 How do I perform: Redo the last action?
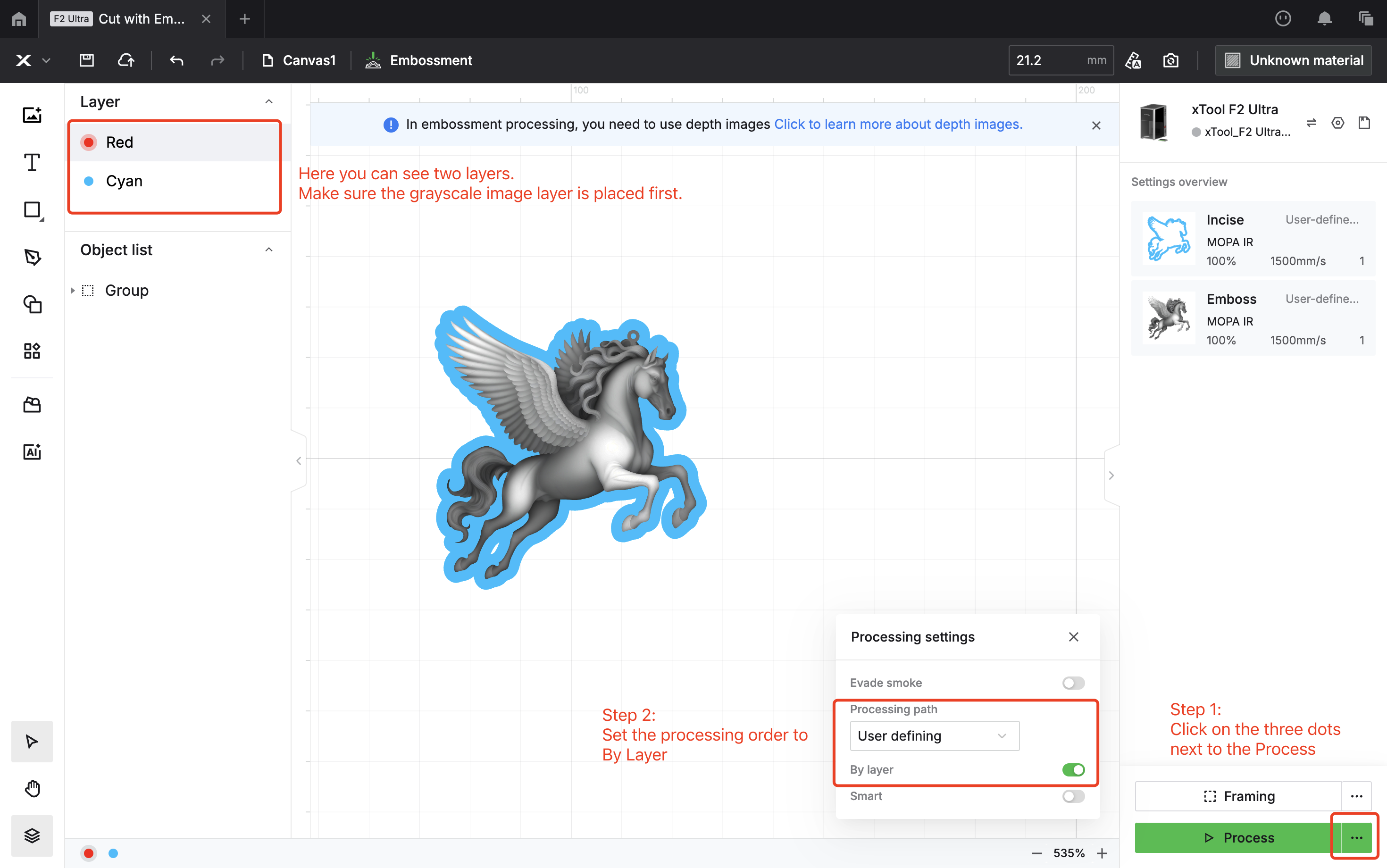217,60
